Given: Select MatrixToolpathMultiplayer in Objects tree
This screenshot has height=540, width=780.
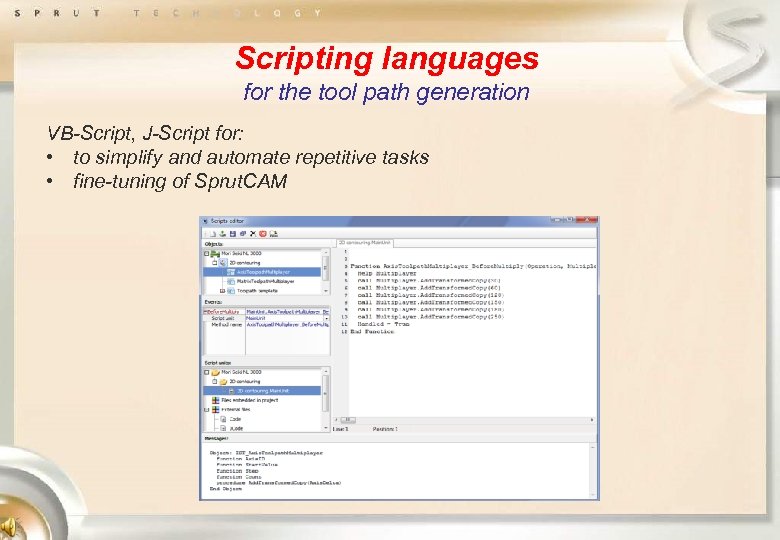Looking at the screenshot, I should click(x=265, y=281).
